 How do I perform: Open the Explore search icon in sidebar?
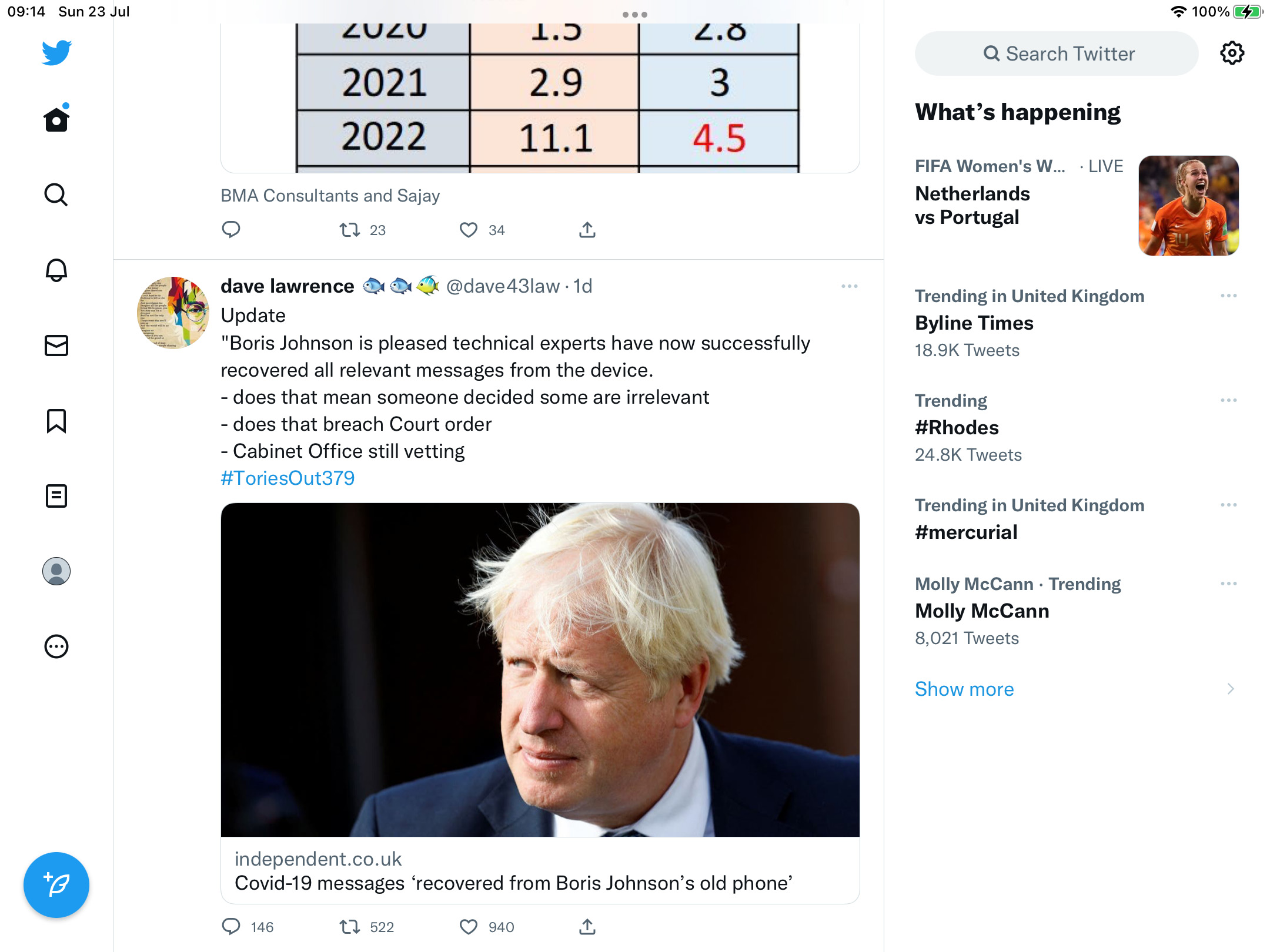point(56,195)
